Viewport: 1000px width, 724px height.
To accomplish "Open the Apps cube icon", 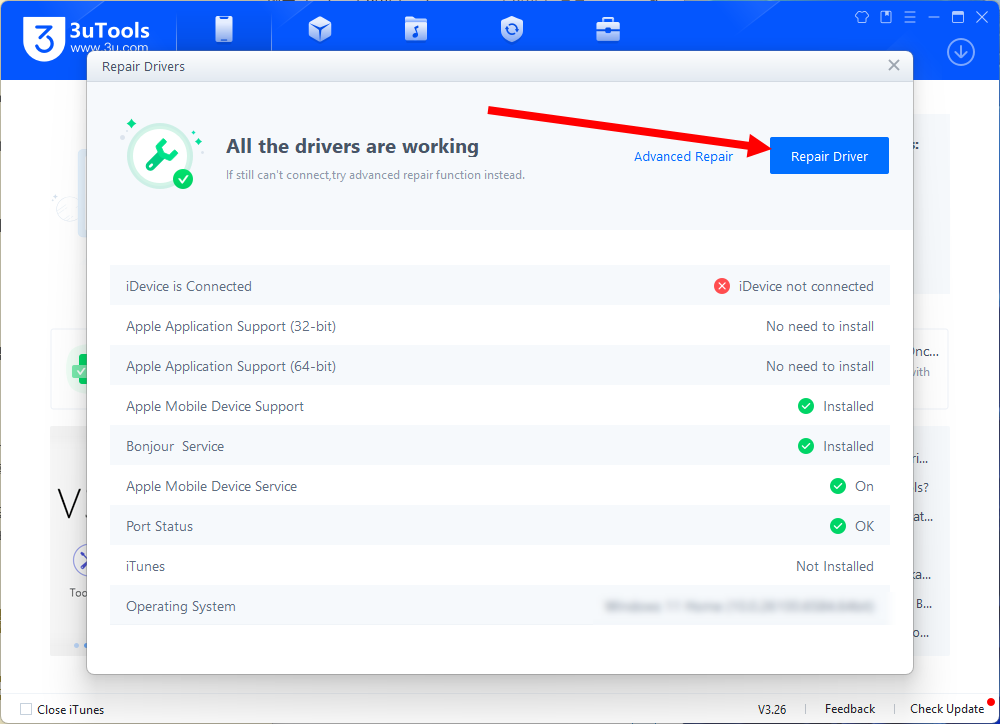I will pos(320,29).
